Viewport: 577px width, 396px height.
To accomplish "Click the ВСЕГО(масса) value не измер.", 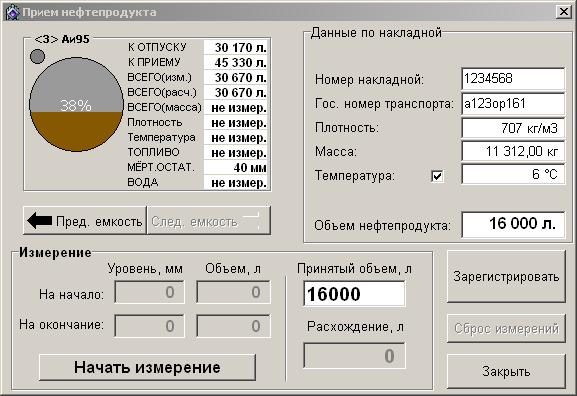I will 236,108.
